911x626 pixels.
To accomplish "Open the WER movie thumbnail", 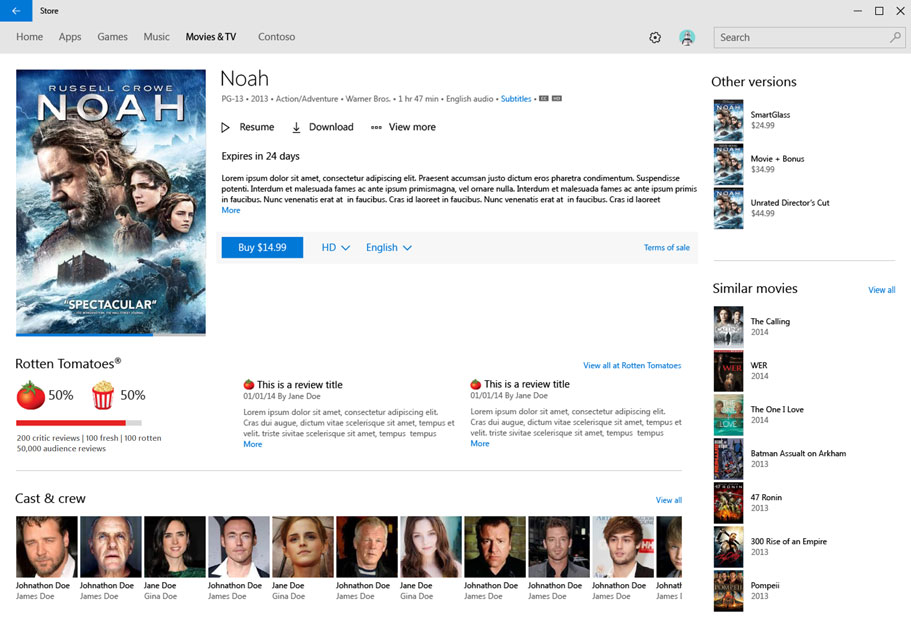I will tap(729, 371).
